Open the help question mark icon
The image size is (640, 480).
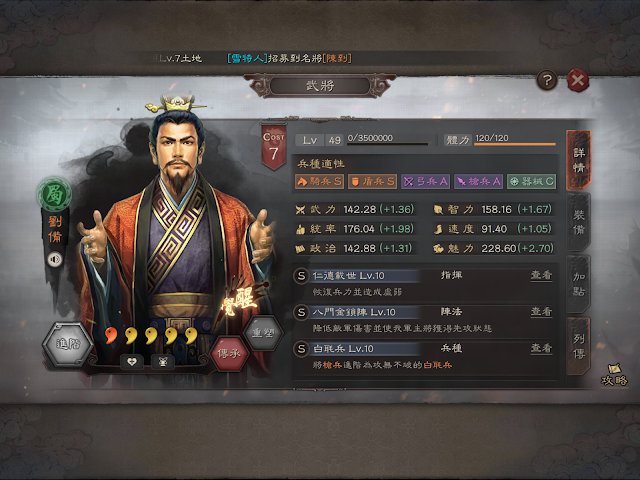[x=547, y=80]
